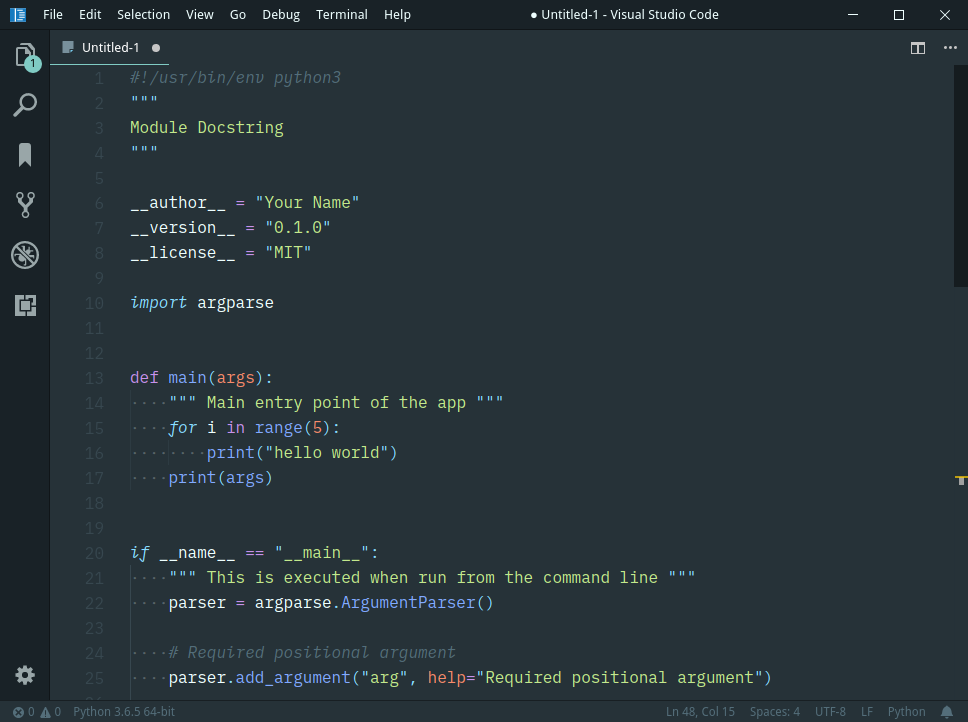This screenshot has height=722, width=968.
Task: Select the Python 3.6.5 64-bit interpreter
Action: pos(122,711)
